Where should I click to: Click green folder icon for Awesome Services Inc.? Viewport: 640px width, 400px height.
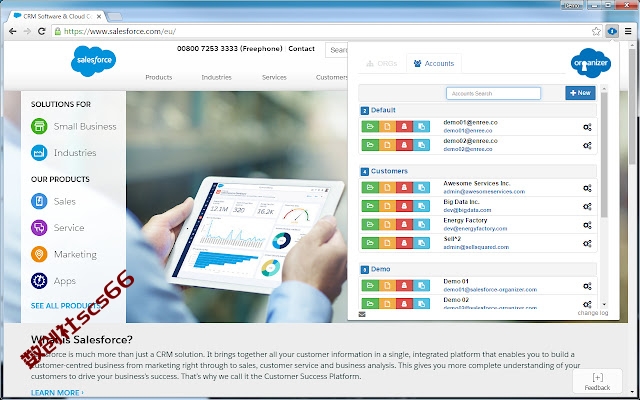click(x=370, y=187)
